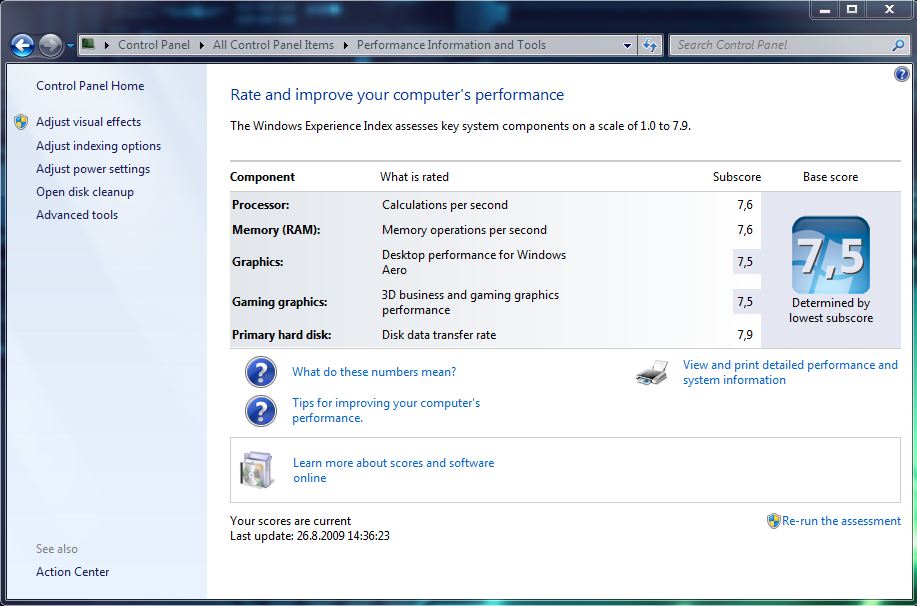Click the blue 7,5 base score badge

[830, 253]
